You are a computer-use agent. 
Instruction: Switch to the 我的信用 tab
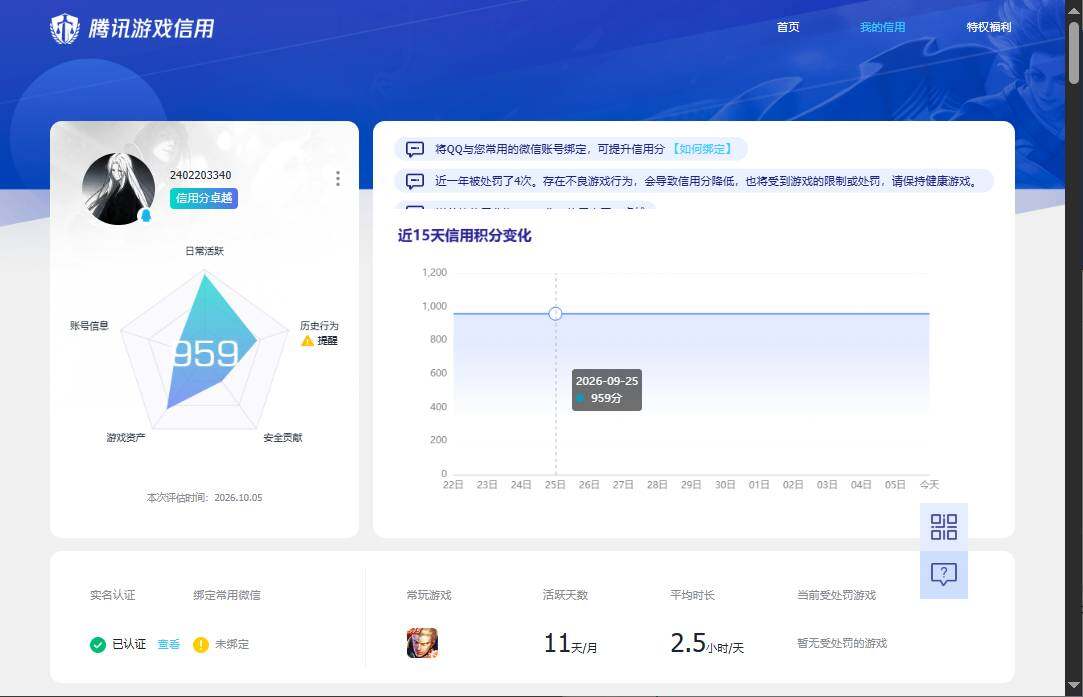(x=882, y=27)
